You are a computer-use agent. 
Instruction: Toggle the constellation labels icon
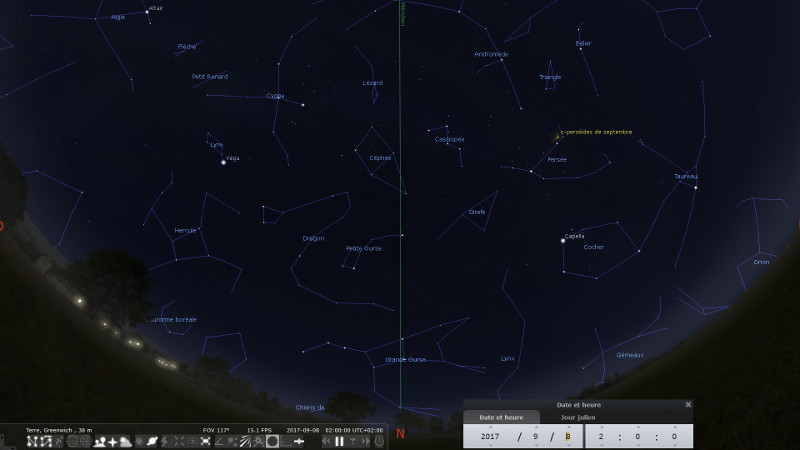[x=46, y=441]
